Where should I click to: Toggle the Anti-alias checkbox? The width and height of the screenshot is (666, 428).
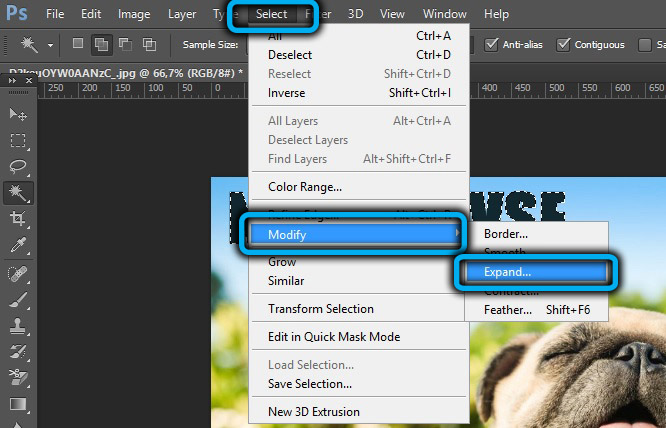click(491, 44)
